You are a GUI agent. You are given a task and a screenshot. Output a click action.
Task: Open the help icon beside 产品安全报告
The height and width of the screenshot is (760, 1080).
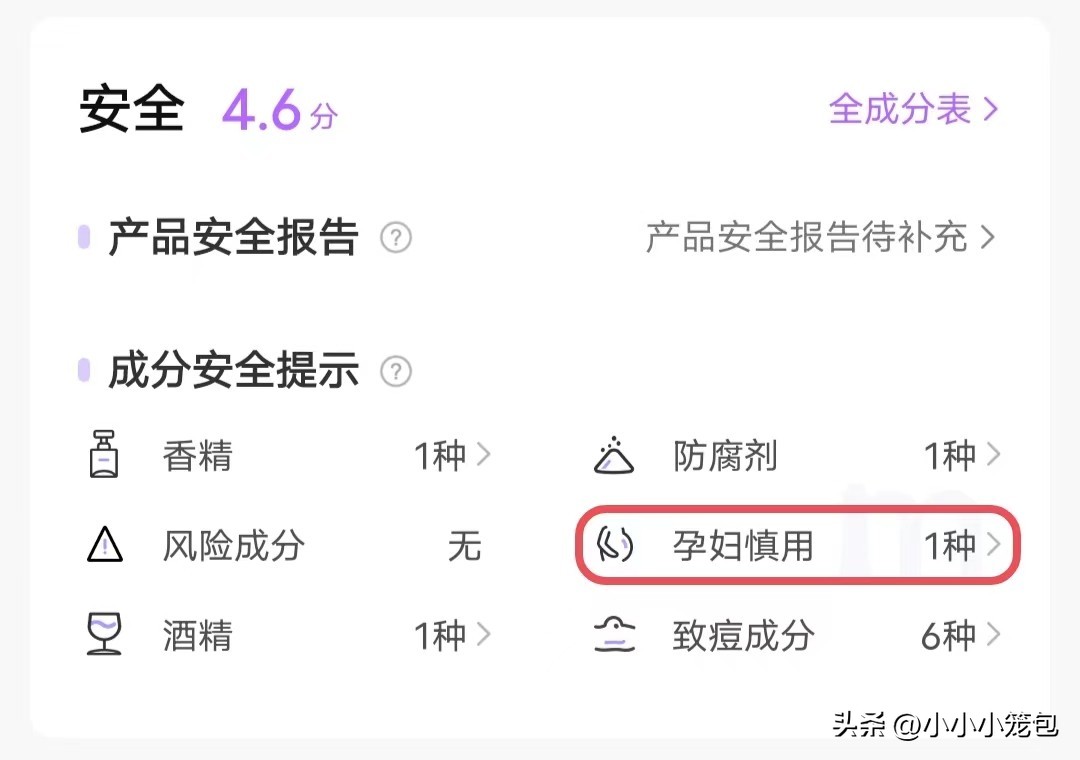396,238
